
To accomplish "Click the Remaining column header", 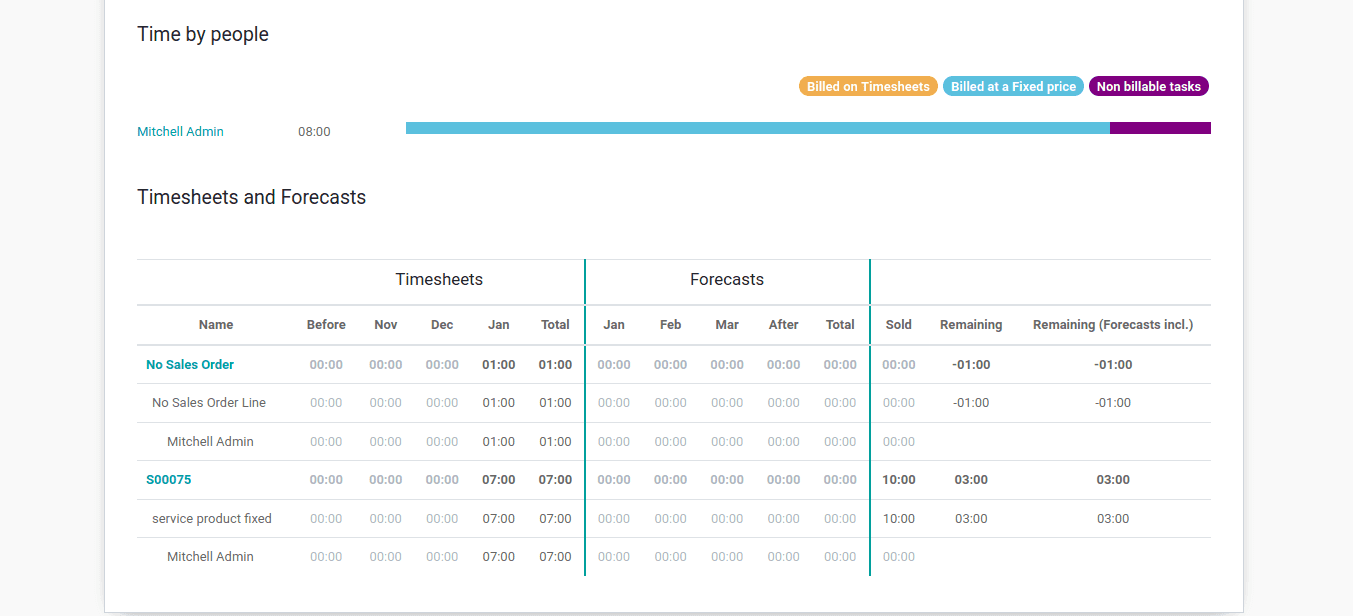I will [x=971, y=325].
